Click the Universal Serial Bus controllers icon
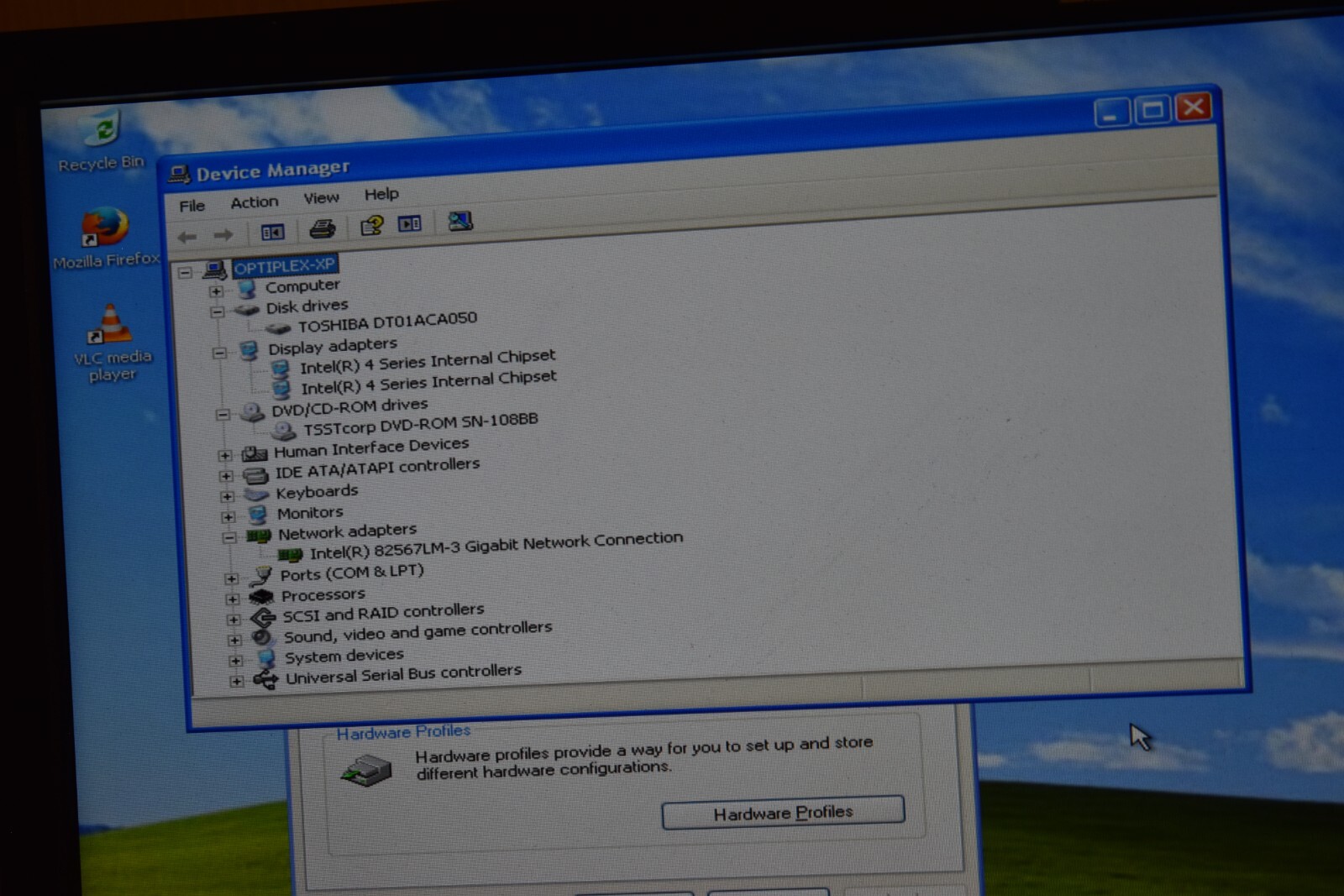1344x896 pixels. click(266, 679)
